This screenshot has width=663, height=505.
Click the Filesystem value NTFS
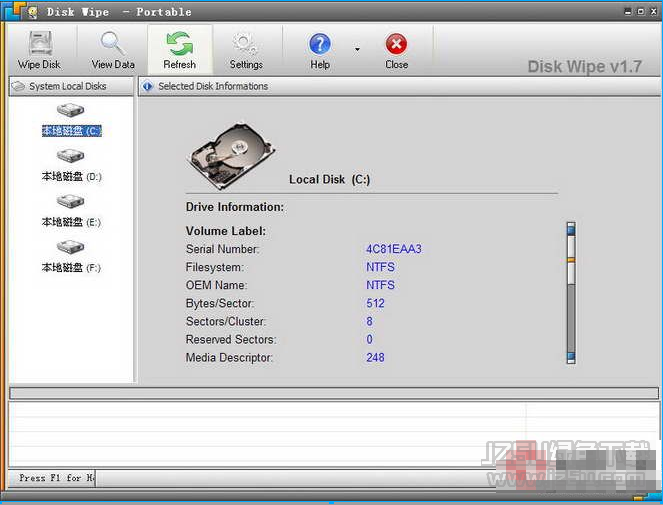380,267
